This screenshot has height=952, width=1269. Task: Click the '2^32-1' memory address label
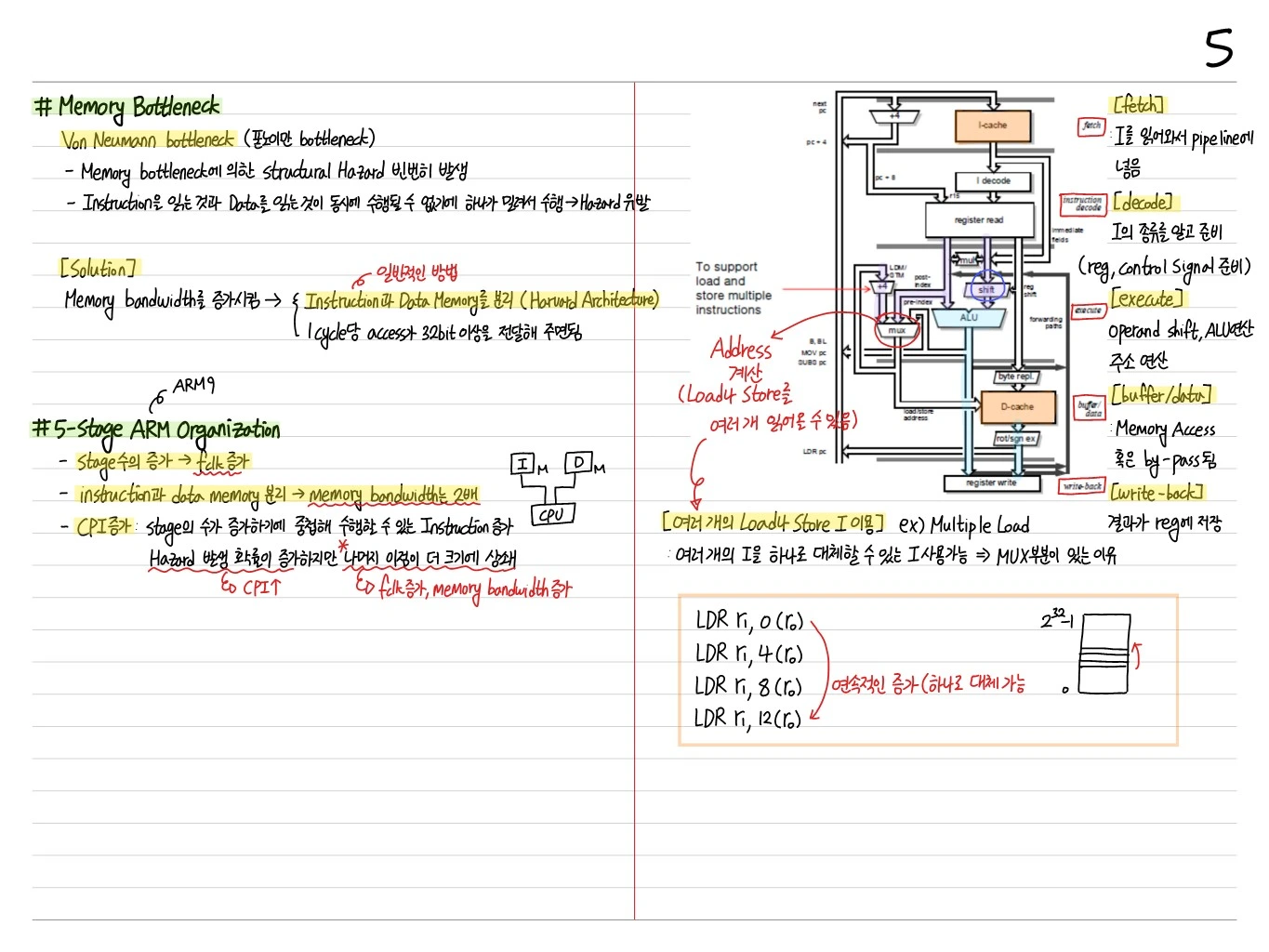tap(1056, 618)
